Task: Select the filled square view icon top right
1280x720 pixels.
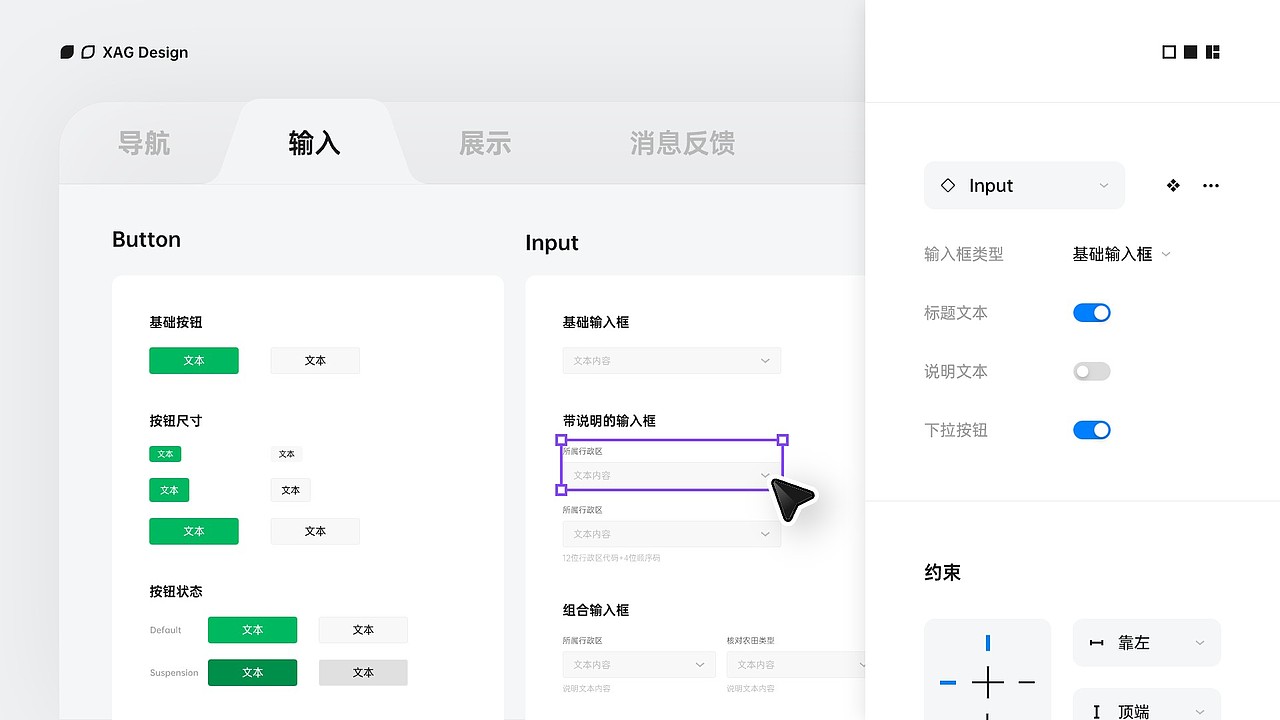Action: [x=1190, y=51]
